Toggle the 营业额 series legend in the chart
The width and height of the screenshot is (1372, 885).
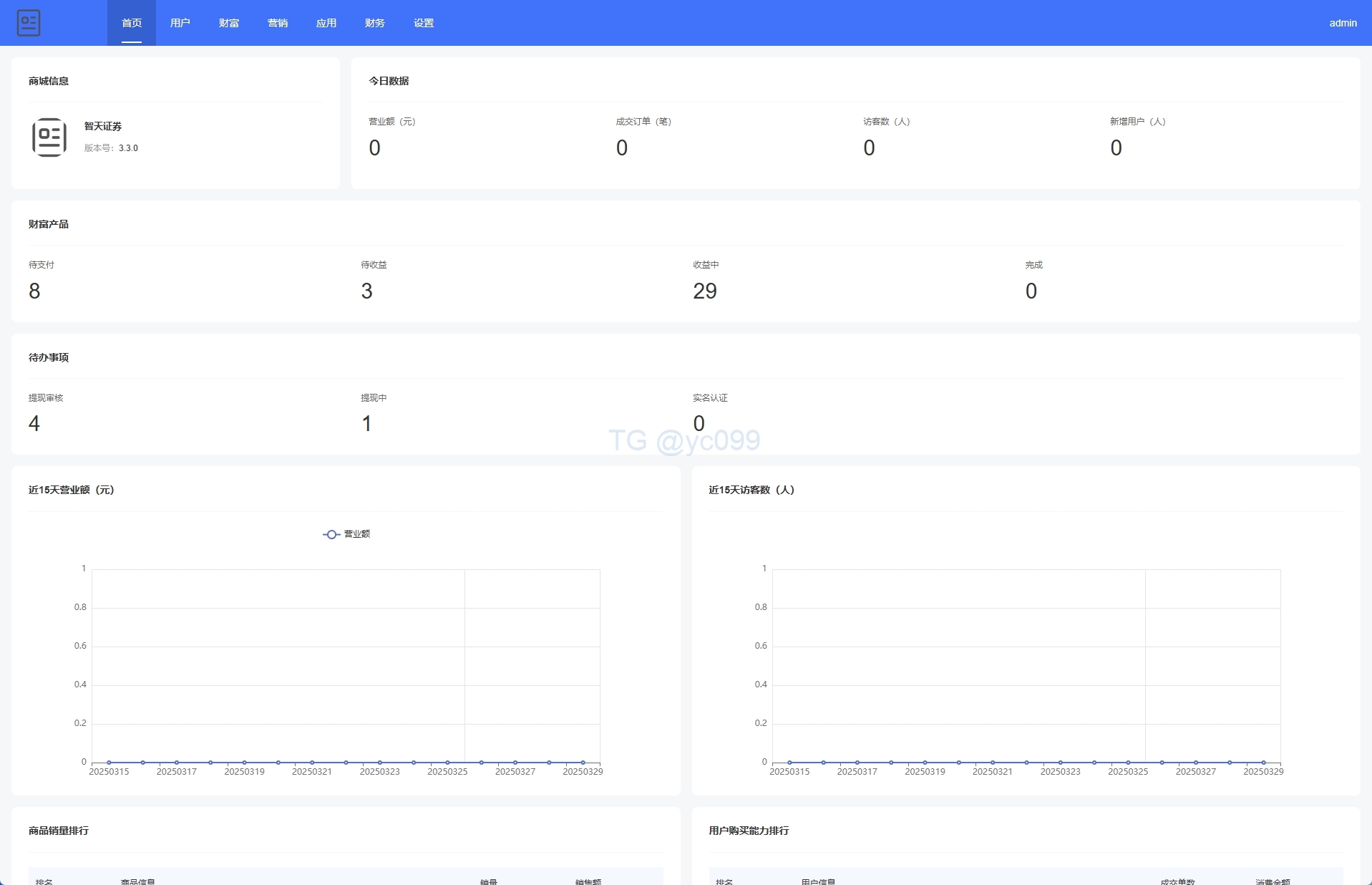click(347, 534)
